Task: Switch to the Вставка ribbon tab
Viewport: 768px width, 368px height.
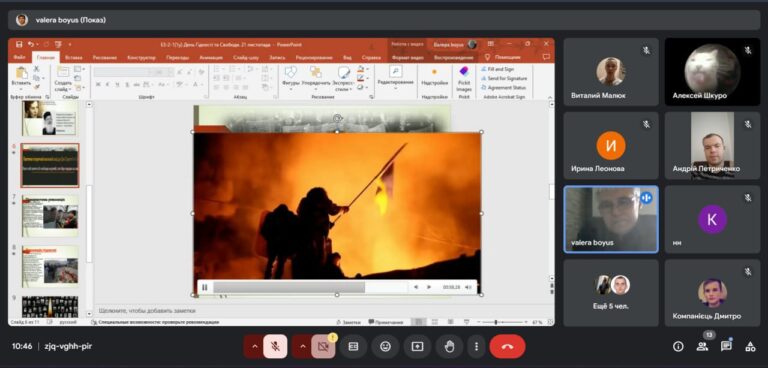Action: (73, 57)
